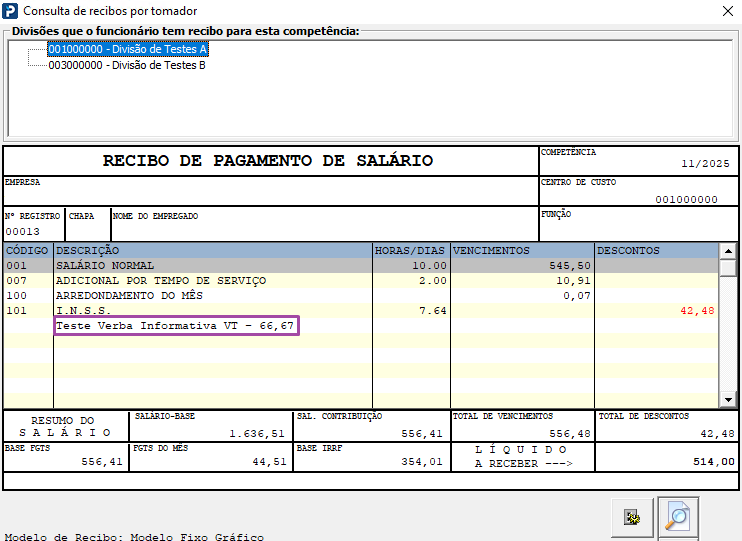Click Modelo de Recibo: Modelo Fixo Gráfico text
Image resolution: width=742 pixels, height=541 pixels.
(134, 537)
